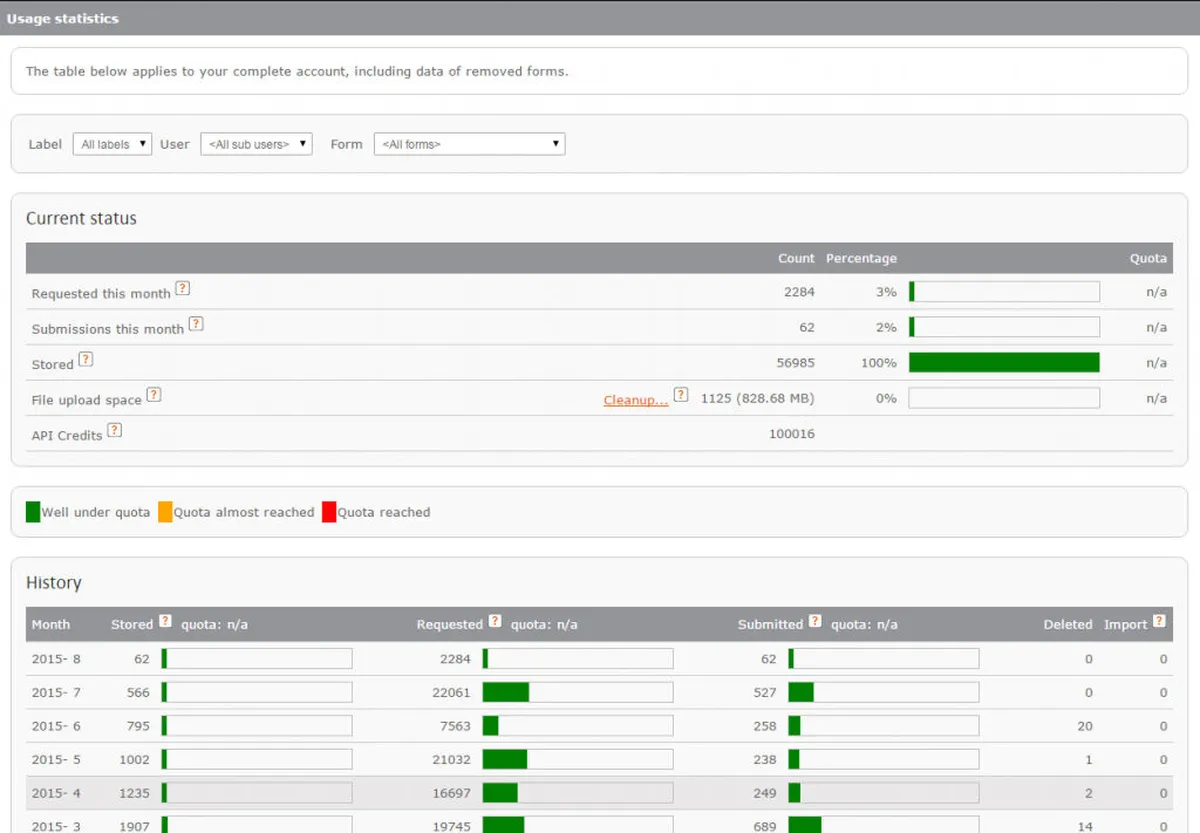Viewport: 1200px width, 833px height.
Task: Click the orange Quota almost reached swatch
Action: (165, 512)
